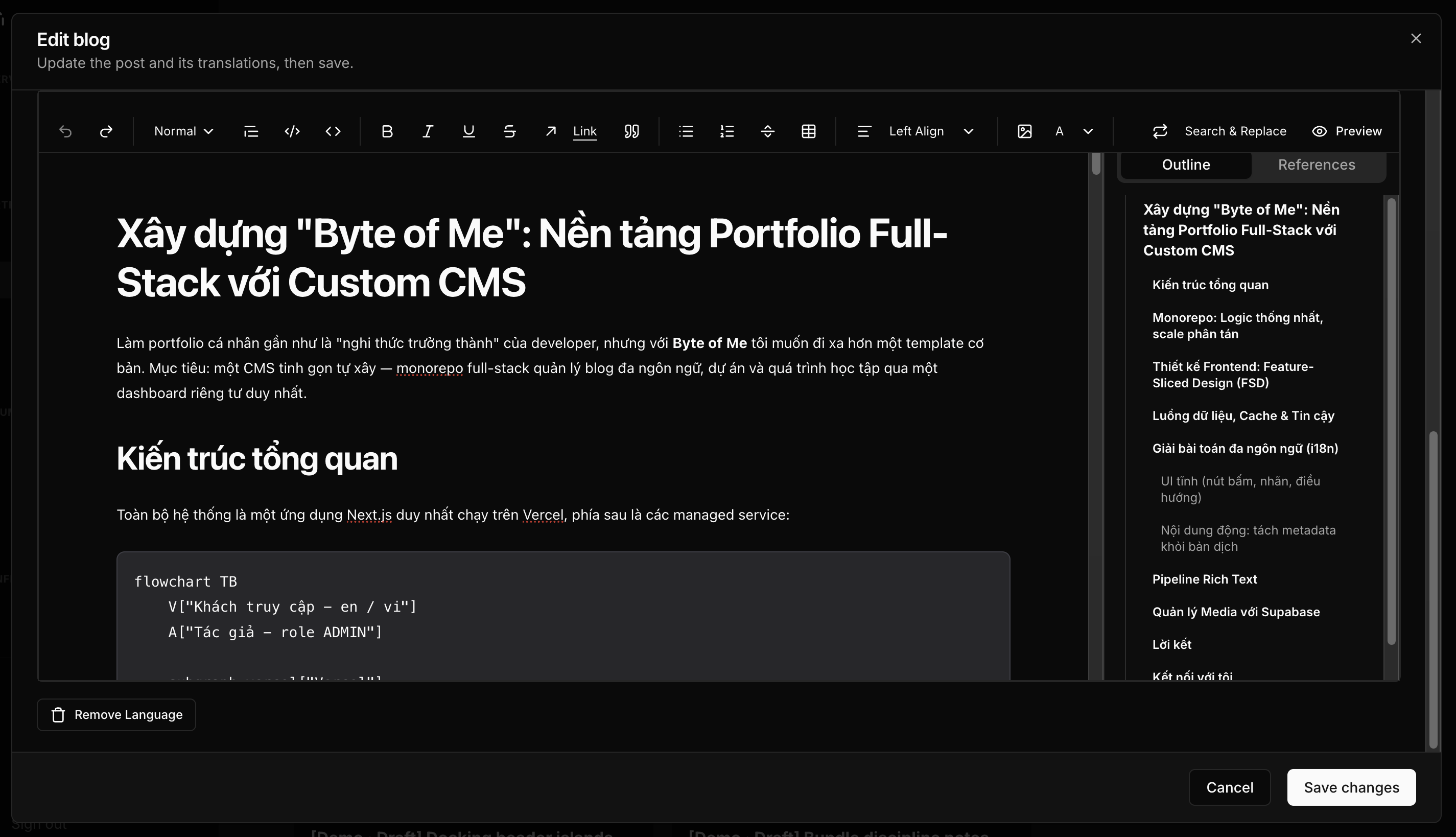Redo the last edit

pos(106,131)
